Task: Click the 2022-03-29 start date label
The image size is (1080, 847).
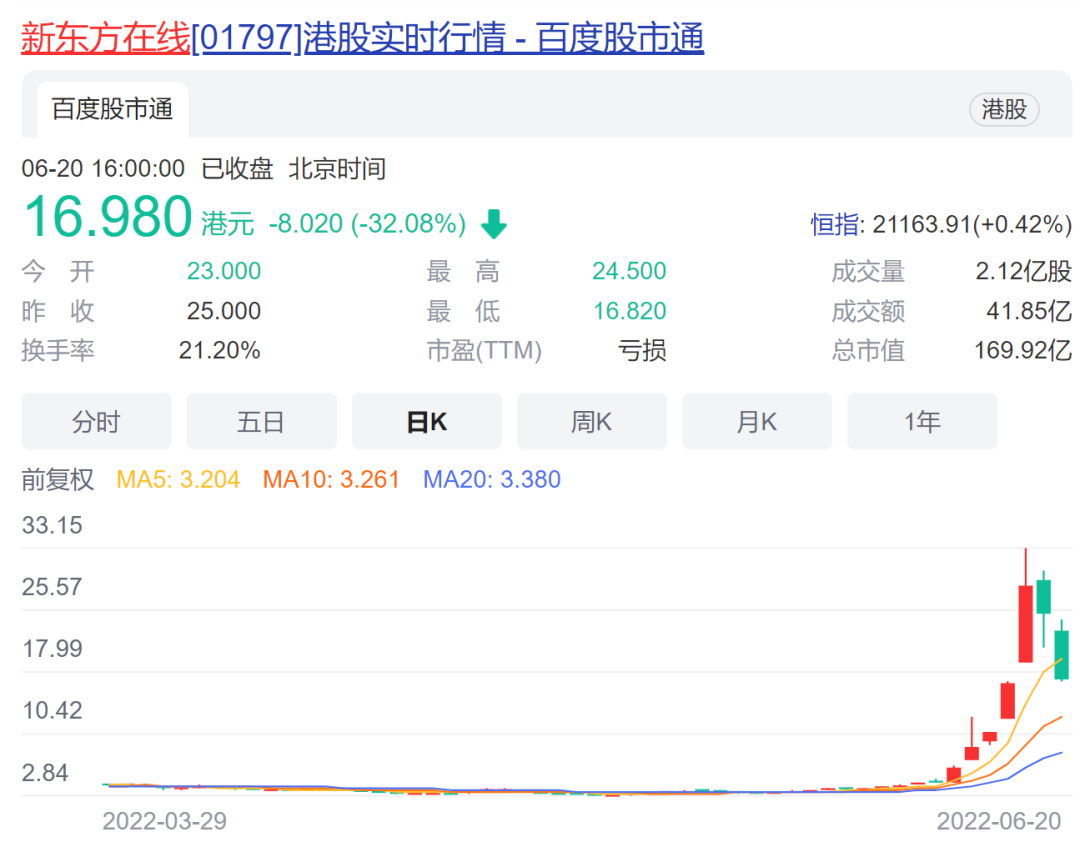Action: pyautogui.click(x=164, y=822)
